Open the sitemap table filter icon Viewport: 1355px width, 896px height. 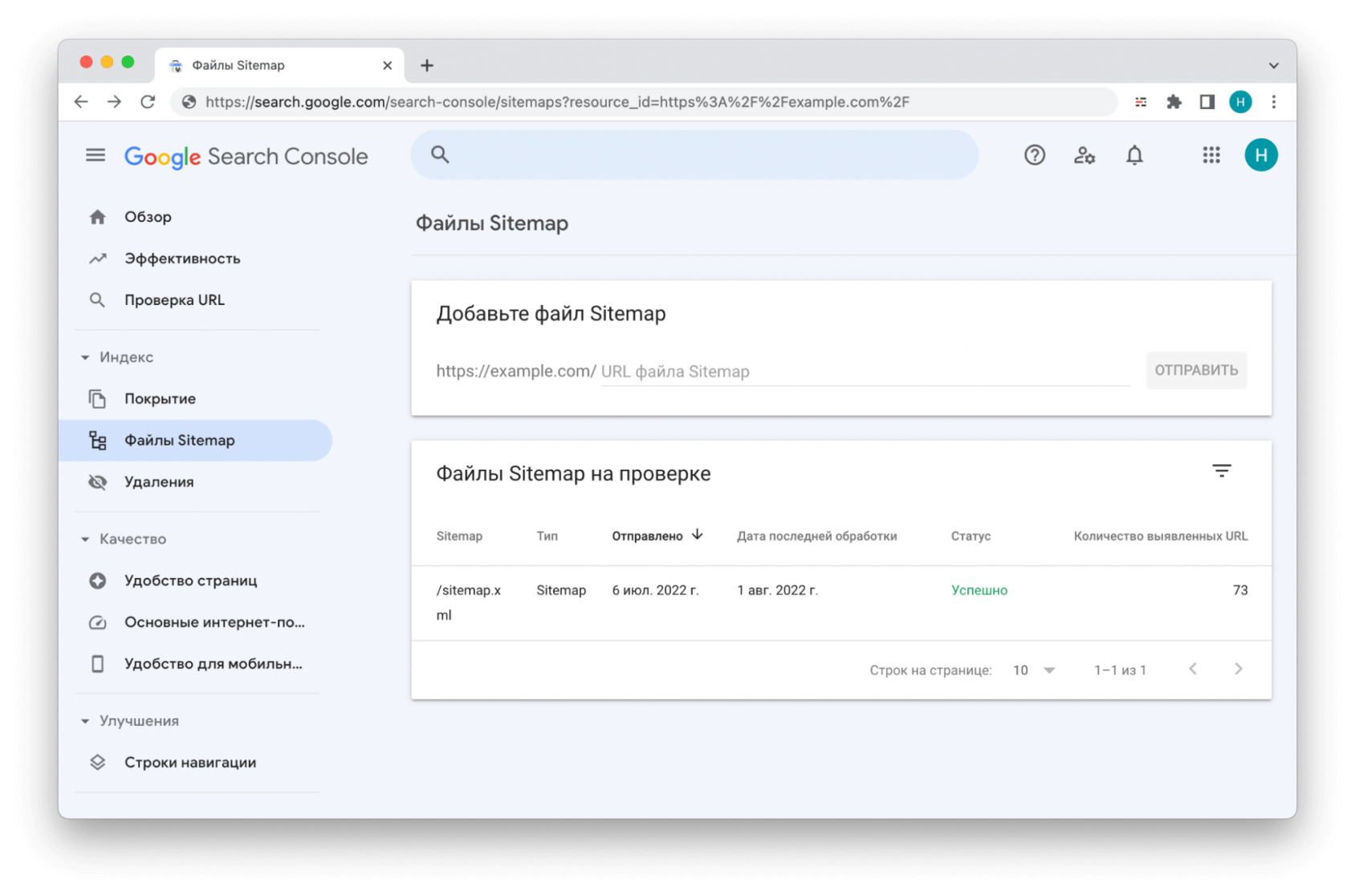1222,471
